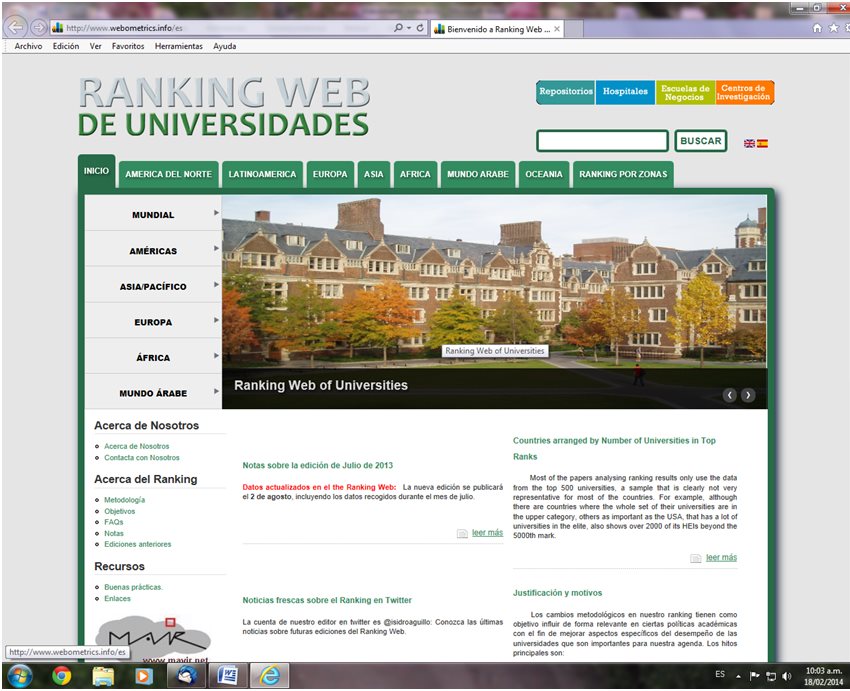
Task: Open the Word document on taskbar
Action: 227,676
